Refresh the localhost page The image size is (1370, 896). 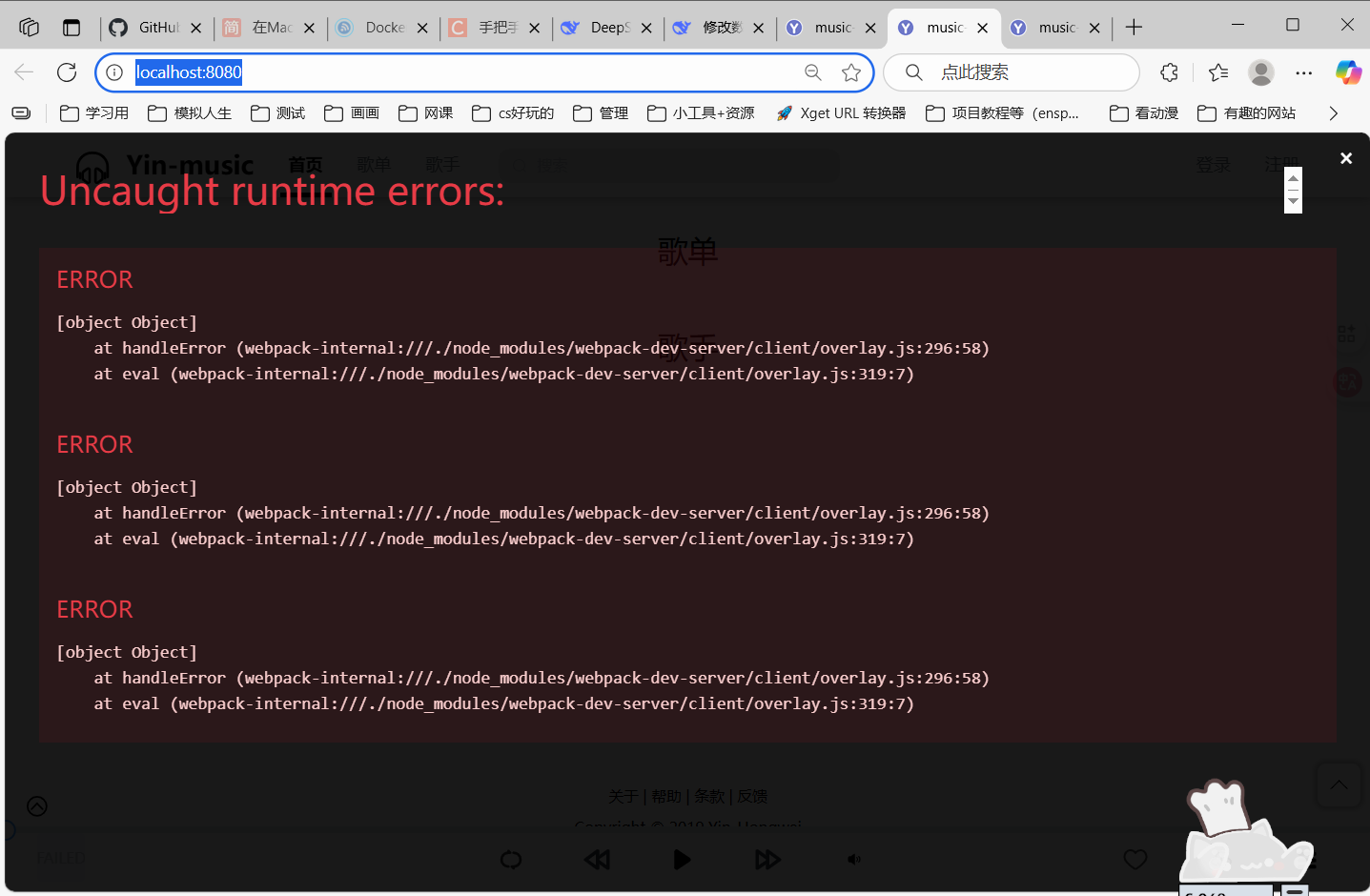(67, 72)
